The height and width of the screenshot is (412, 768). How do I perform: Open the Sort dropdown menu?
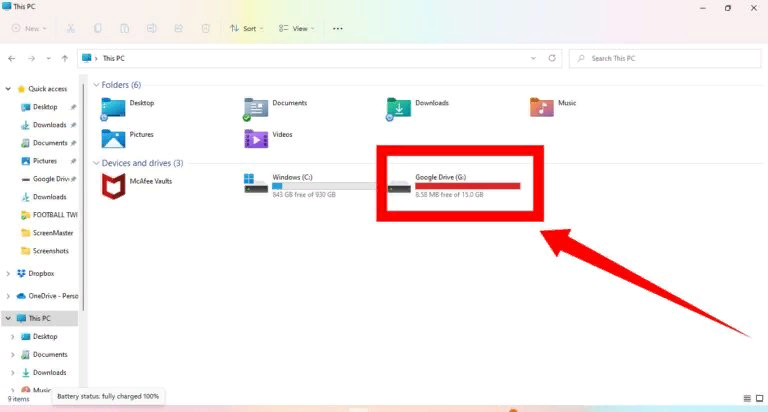(246, 28)
